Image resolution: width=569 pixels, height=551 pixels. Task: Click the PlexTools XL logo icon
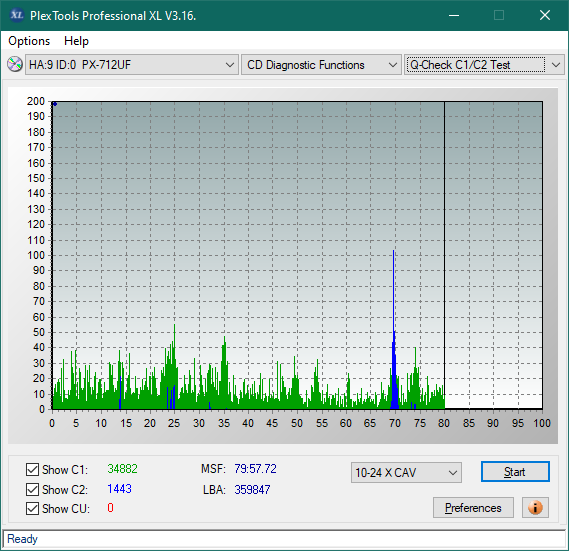pos(16,15)
